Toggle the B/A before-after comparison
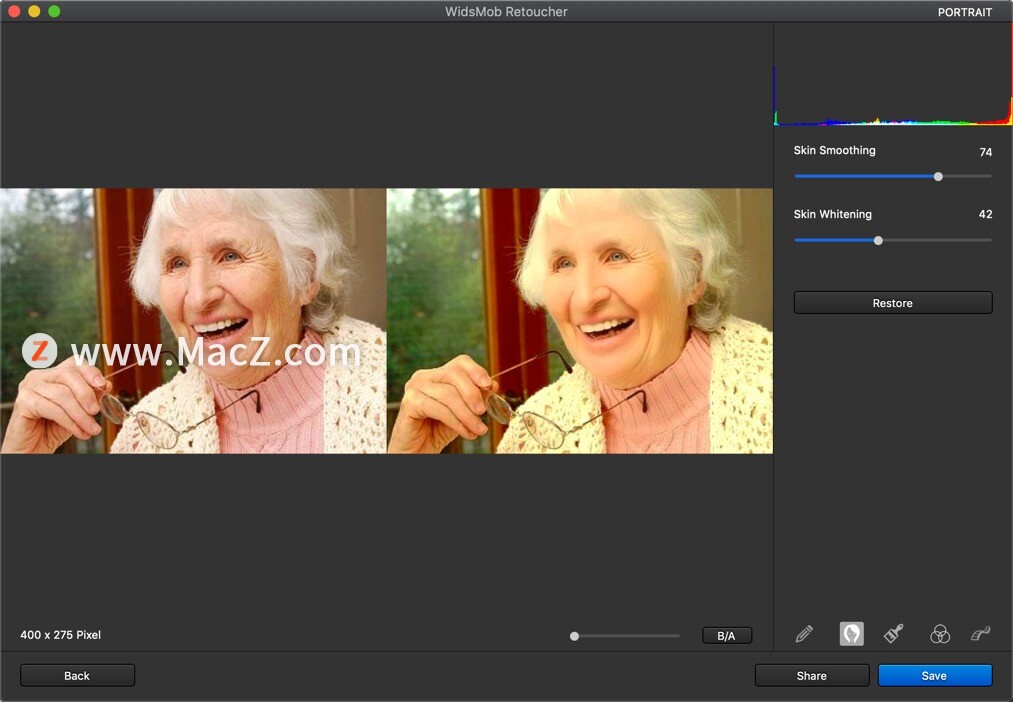 (727, 636)
